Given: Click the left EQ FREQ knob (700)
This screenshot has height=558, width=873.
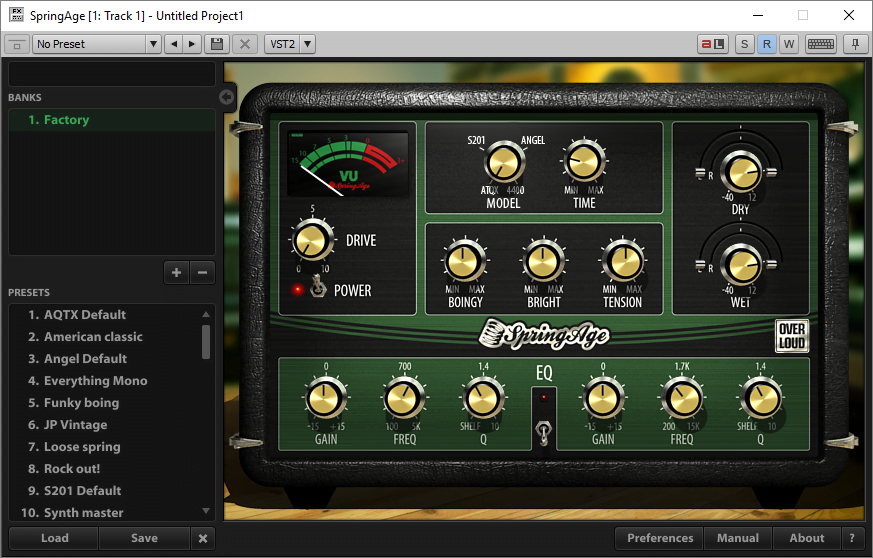Looking at the screenshot, I should click(404, 399).
